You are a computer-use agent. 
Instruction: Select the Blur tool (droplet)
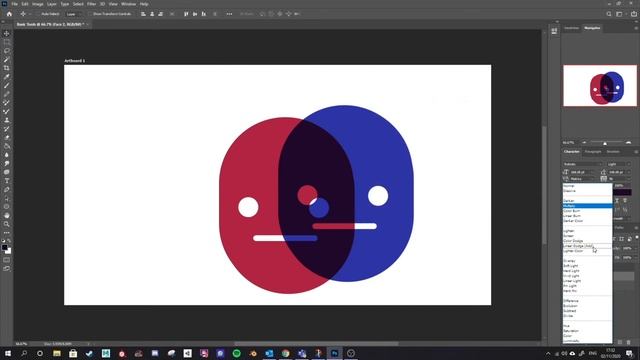(7, 155)
